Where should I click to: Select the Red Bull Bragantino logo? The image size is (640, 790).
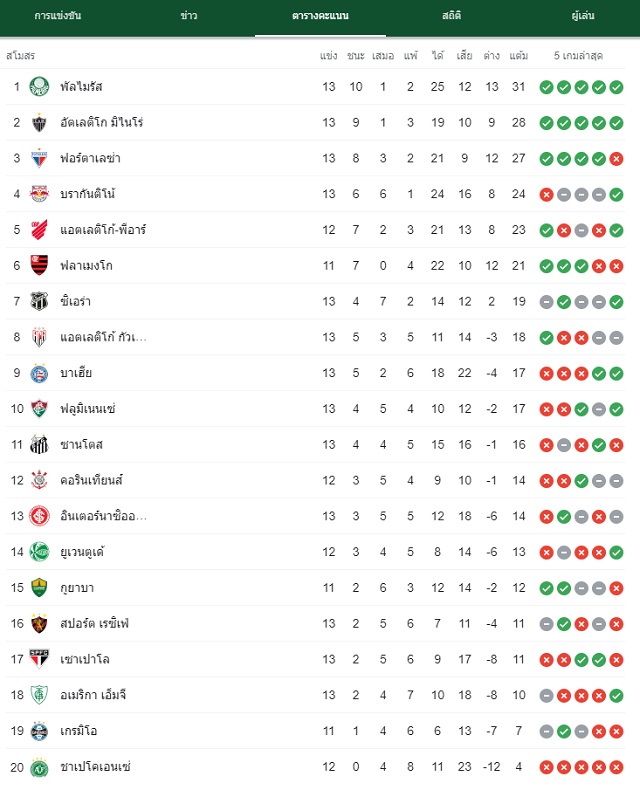point(39,194)
